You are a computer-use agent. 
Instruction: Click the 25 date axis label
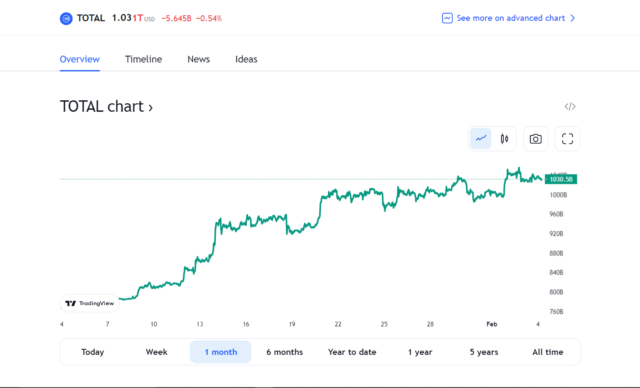[384, 324]
